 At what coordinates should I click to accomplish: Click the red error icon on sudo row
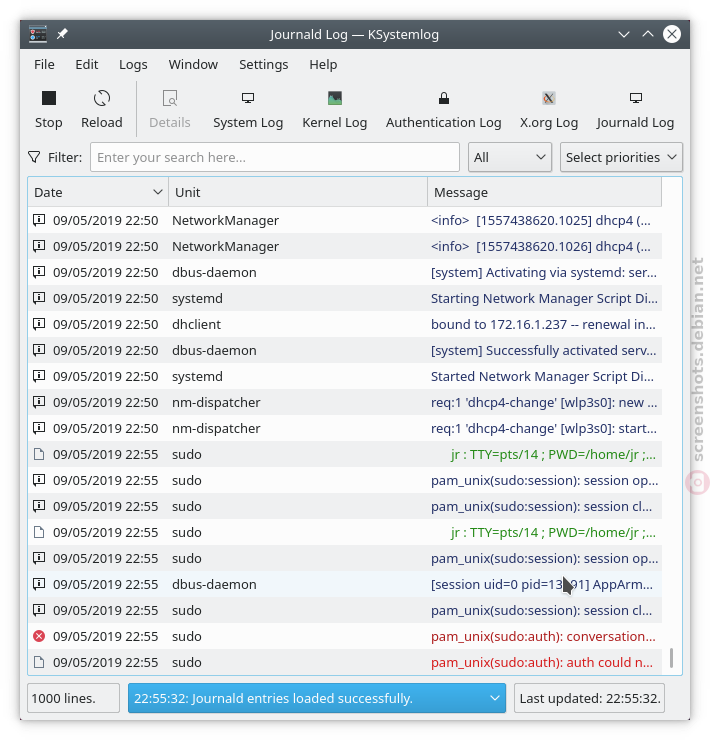(x=39, y=636)
